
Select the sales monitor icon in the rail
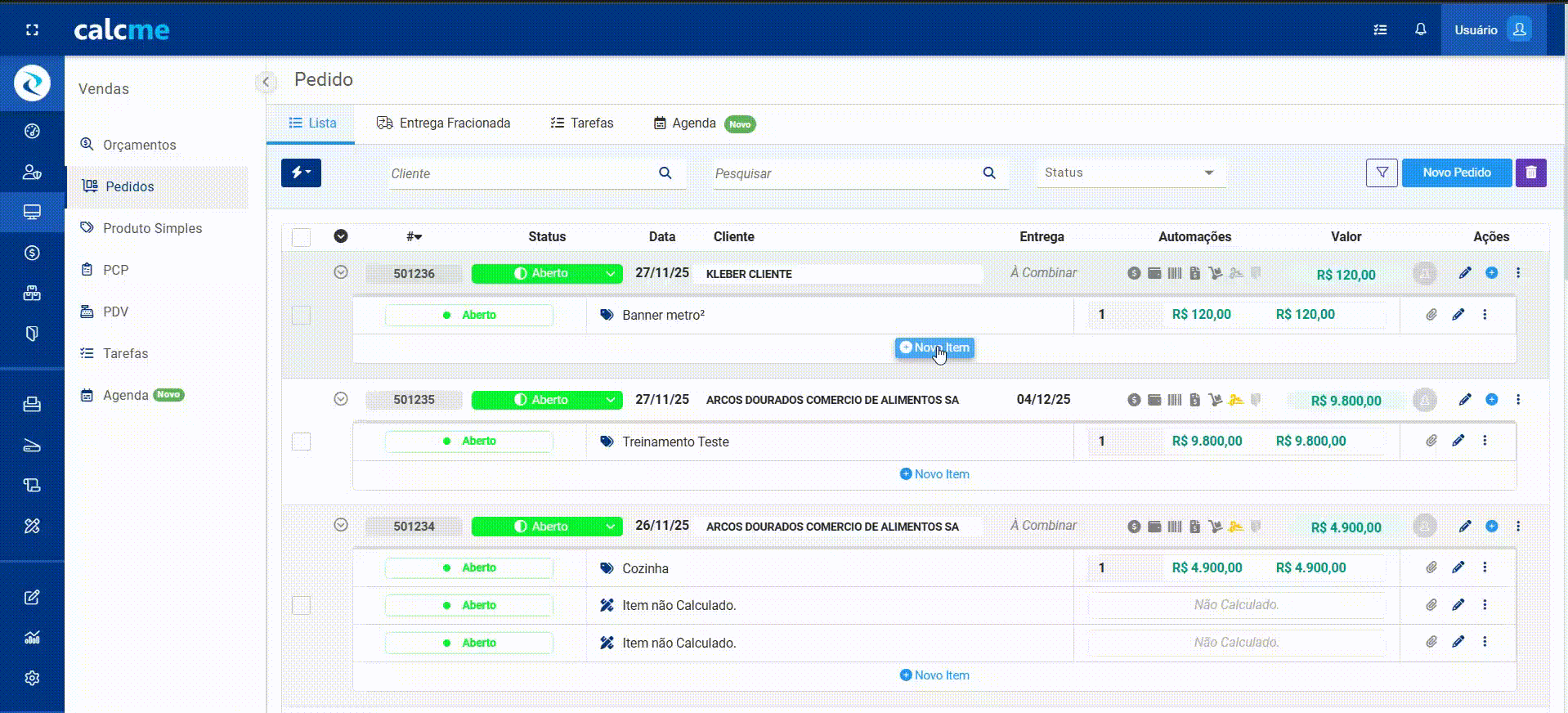coord(32,213)
